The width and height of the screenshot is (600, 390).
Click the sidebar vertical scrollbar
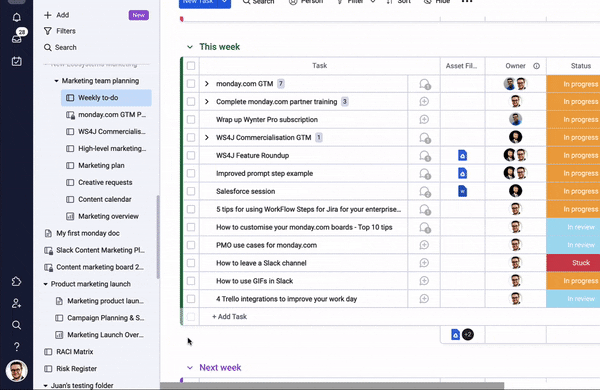coord(158,237)
